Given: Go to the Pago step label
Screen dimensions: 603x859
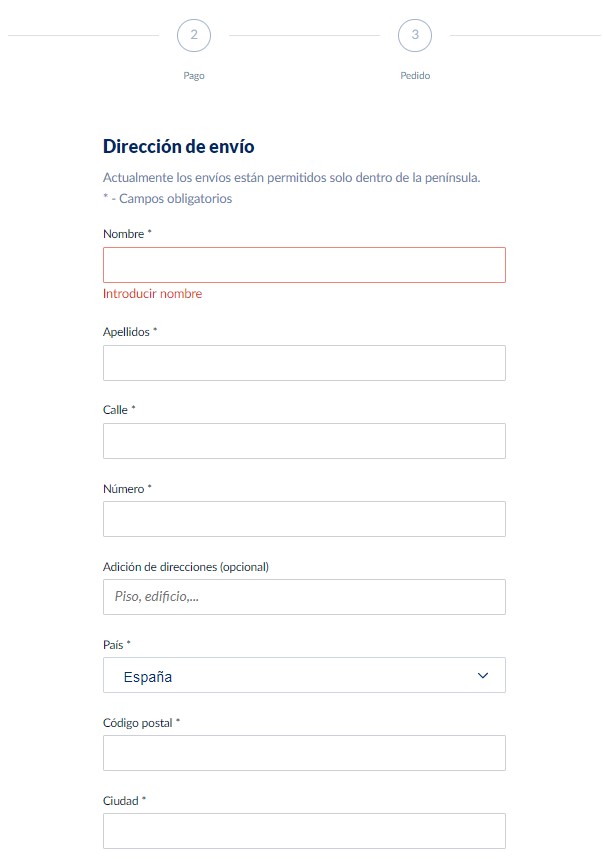Looking at the screenshot, I should point(194,76).
